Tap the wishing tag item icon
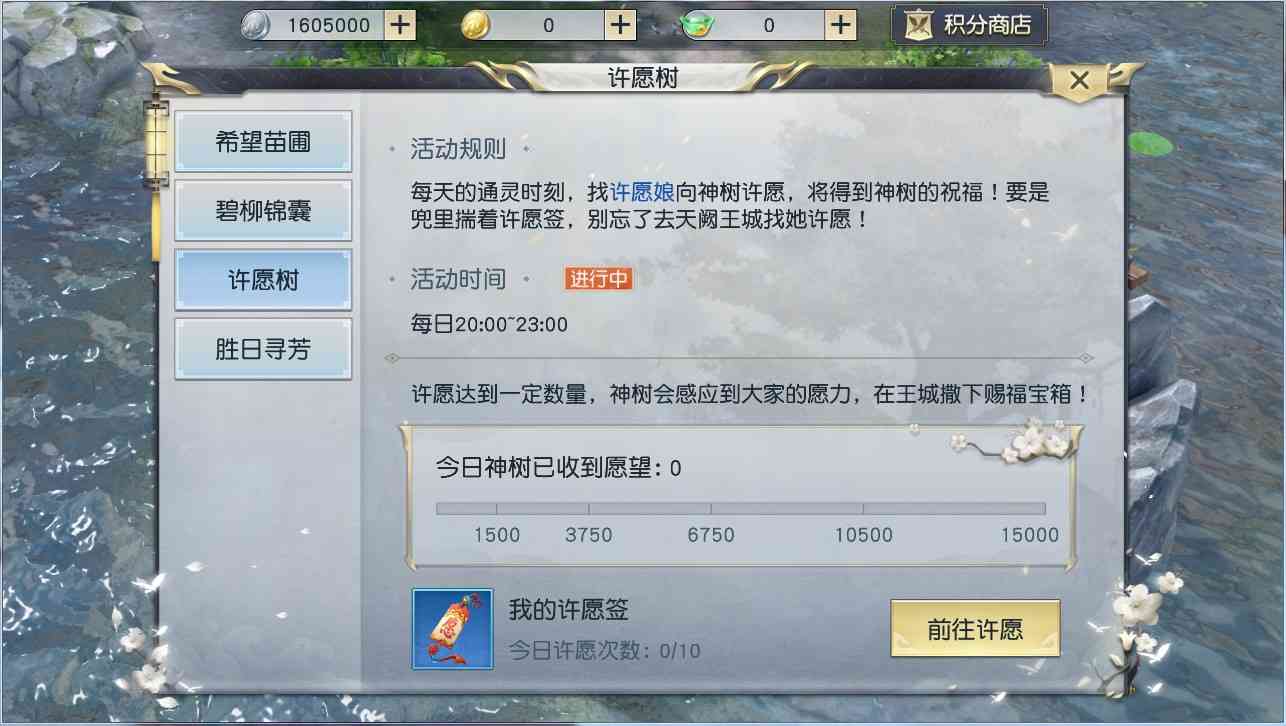The width and height of the screenshot is (1286, 726). tap(453, 629)
